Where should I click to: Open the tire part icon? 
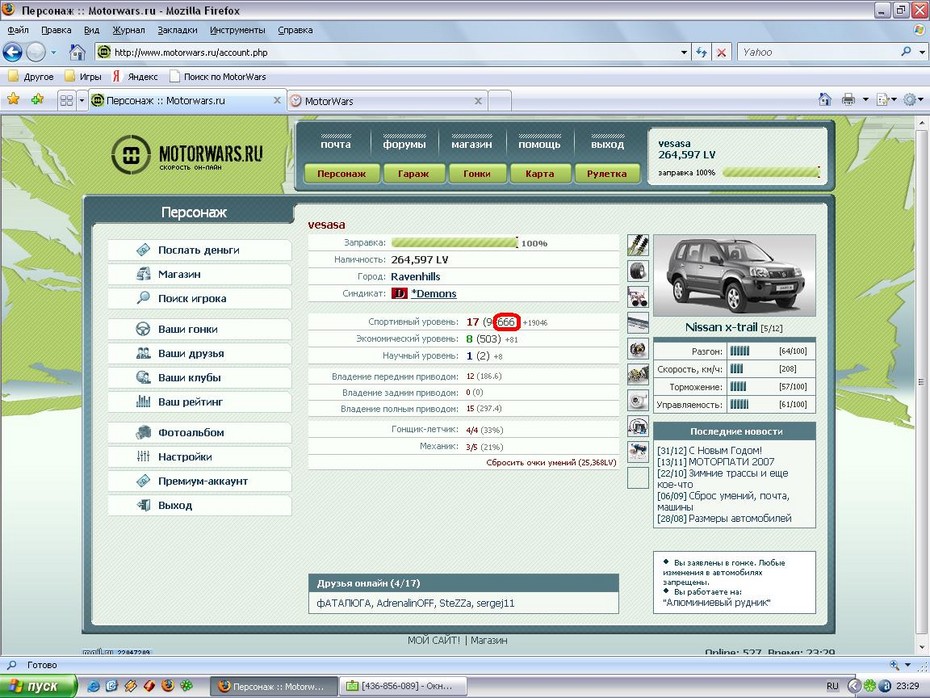pyautogui.click(x=638, y=271)
